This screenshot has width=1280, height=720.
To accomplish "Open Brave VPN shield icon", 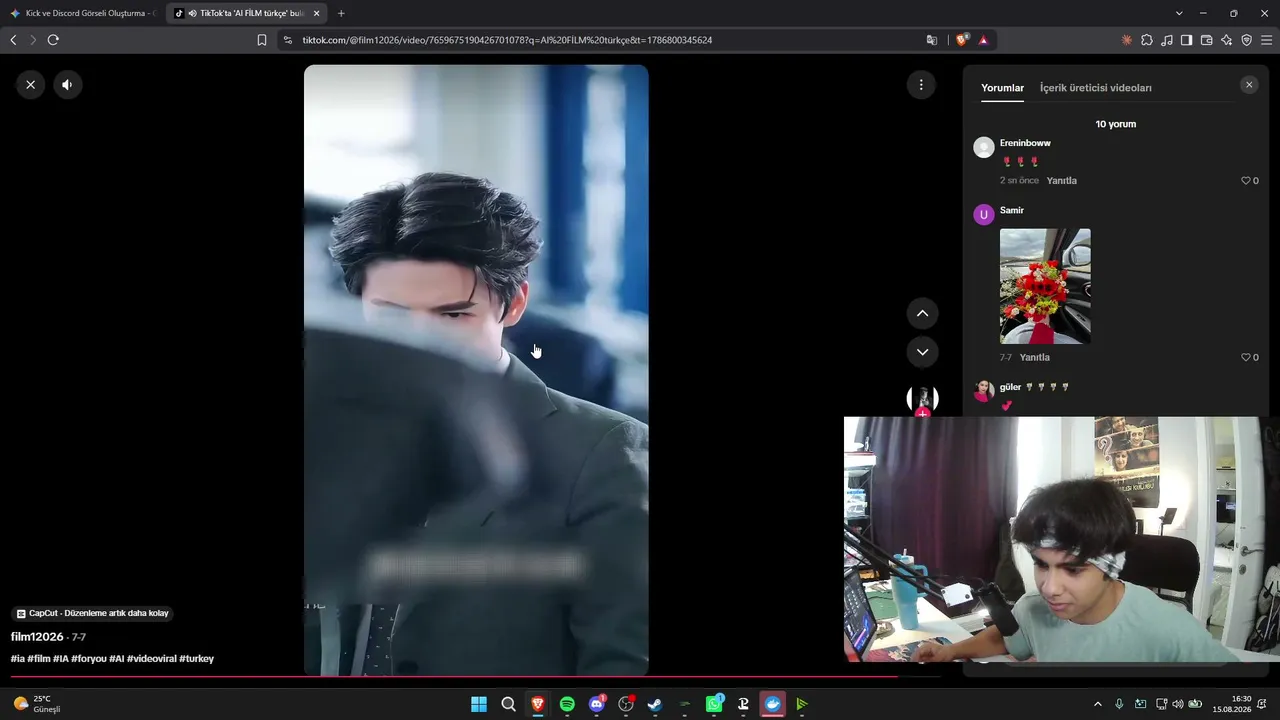I will pyautogui.click(x=1246, y=40).
